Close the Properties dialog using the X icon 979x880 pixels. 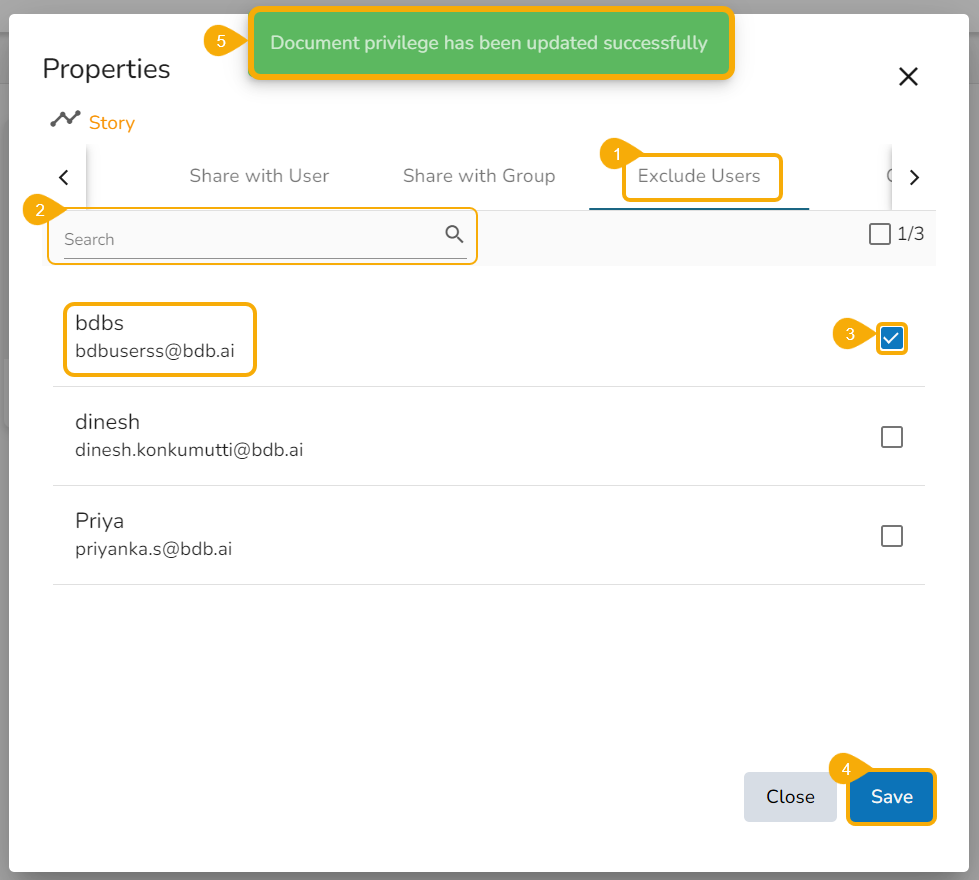coord(908,77)
